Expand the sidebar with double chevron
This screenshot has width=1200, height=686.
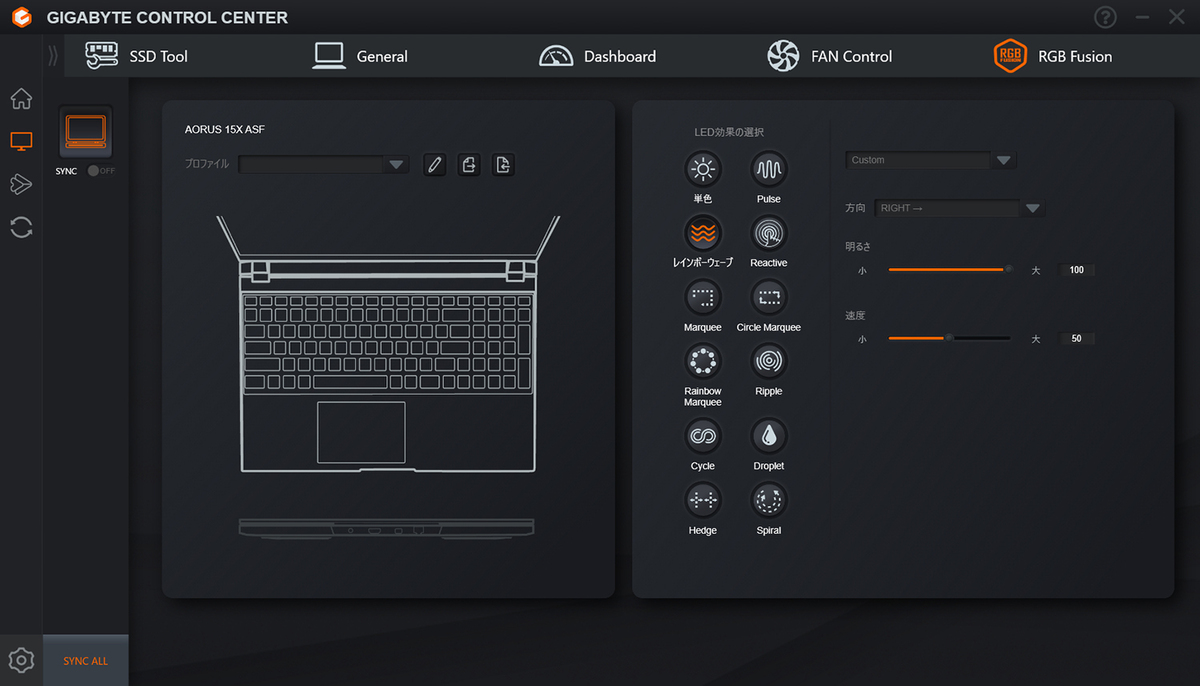click(53, 56)
